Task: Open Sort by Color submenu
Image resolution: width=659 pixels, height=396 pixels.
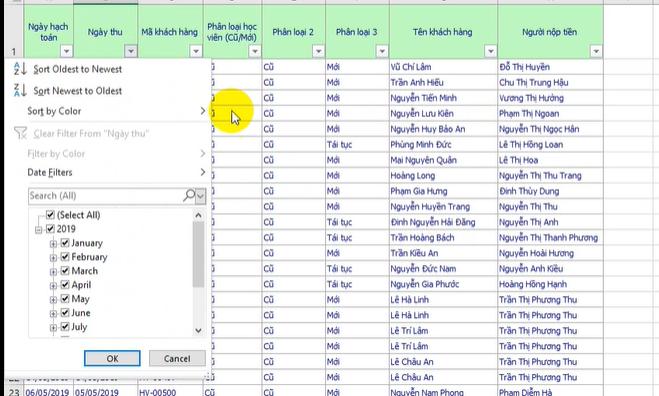Action: point(109,111)
